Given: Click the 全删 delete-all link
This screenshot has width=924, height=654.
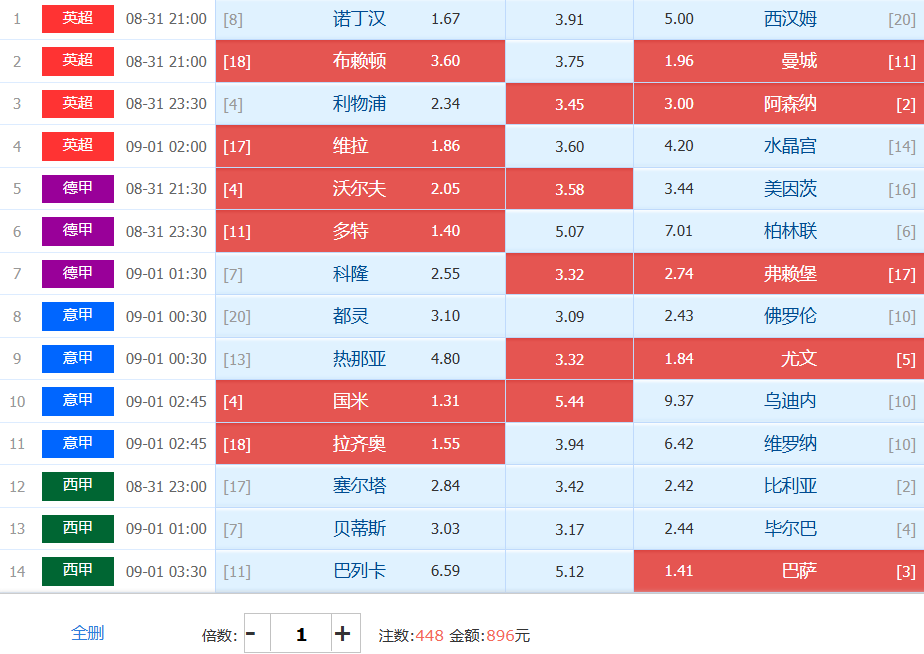Looking at the screenshot, I should pos(87,633).
